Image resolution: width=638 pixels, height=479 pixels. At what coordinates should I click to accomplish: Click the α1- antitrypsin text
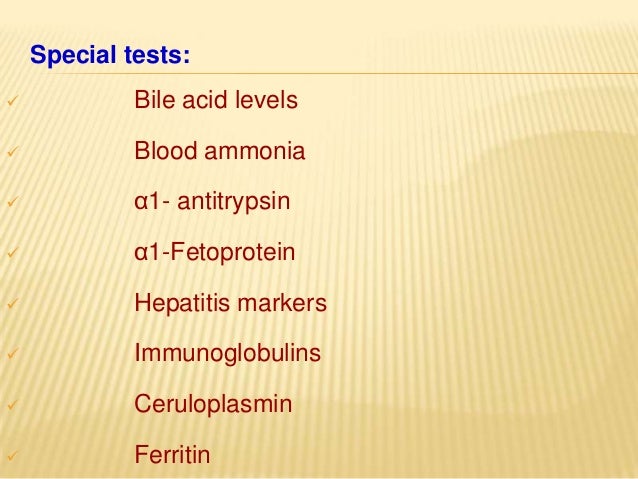tap(212, 201)
